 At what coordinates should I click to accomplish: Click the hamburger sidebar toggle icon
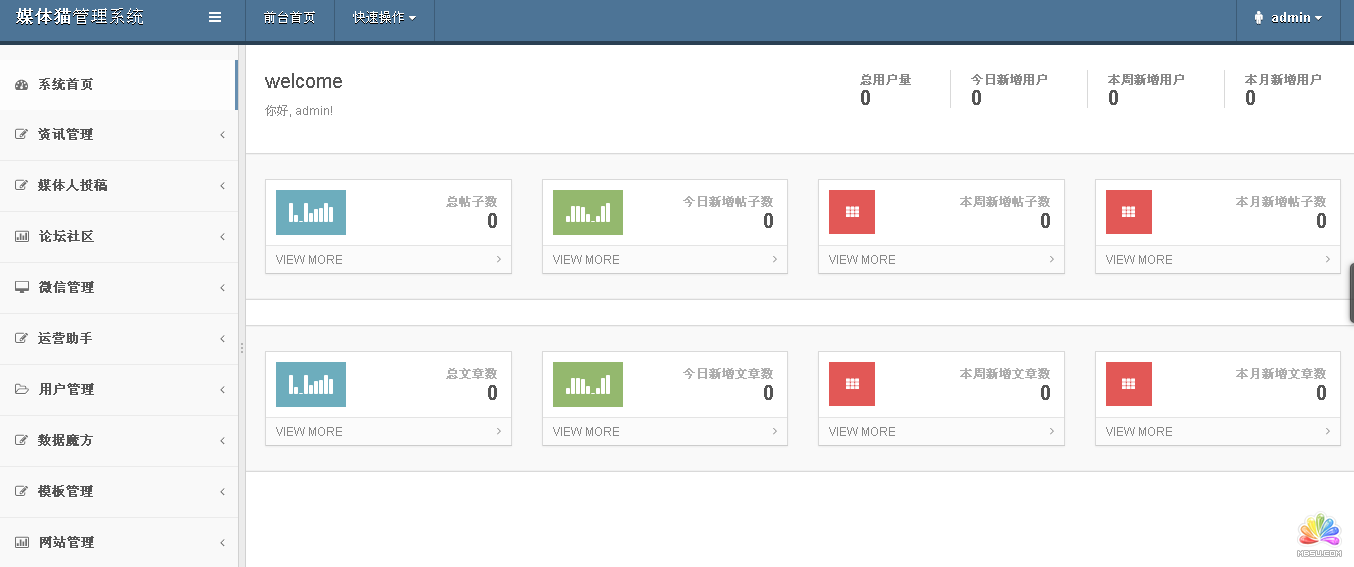(x=215, y=17)
